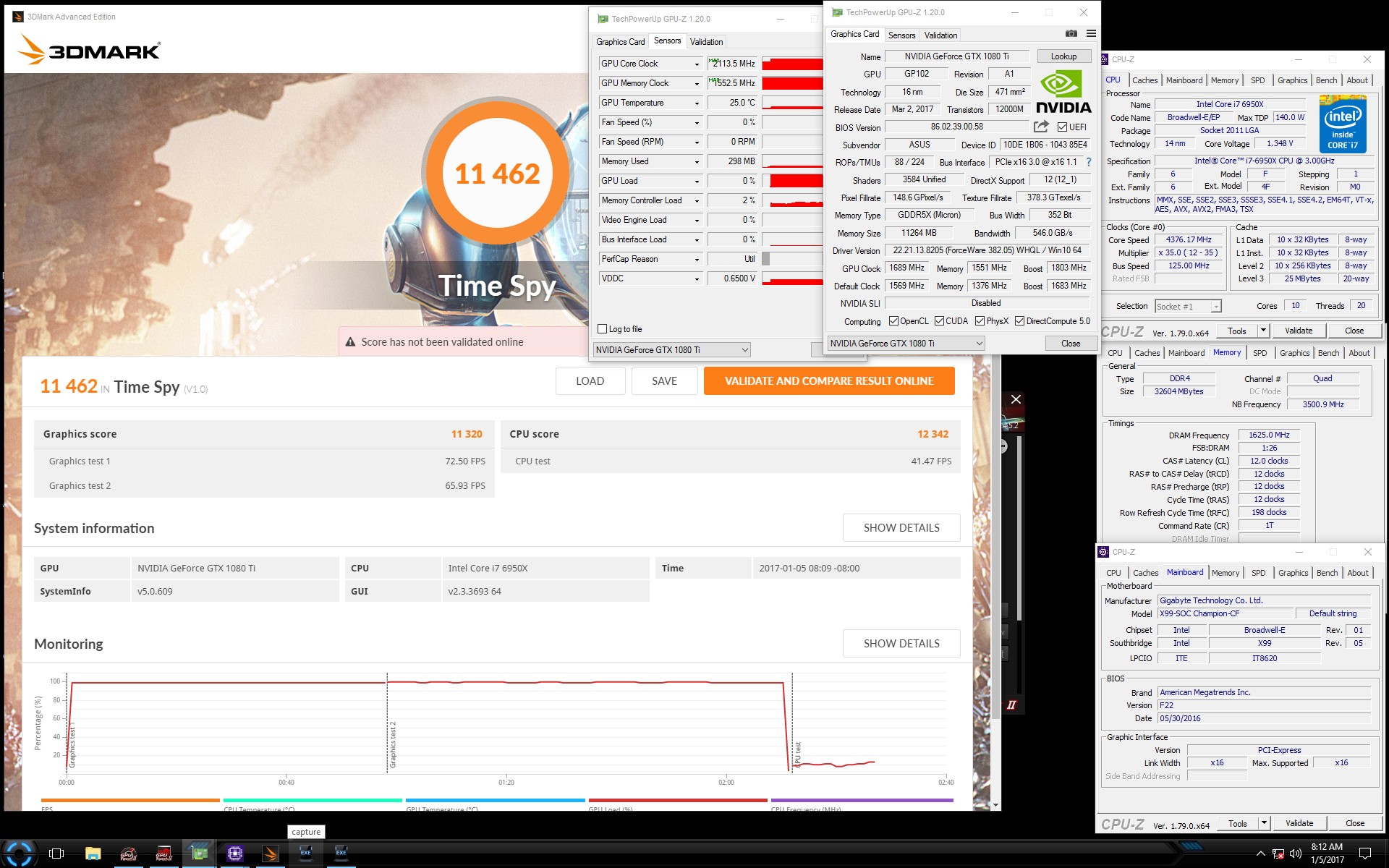This screenshot has width=1389, height=868.
Task: Click Close button in GPU-Z Graphics Card window
Action: pos(1071,344)
